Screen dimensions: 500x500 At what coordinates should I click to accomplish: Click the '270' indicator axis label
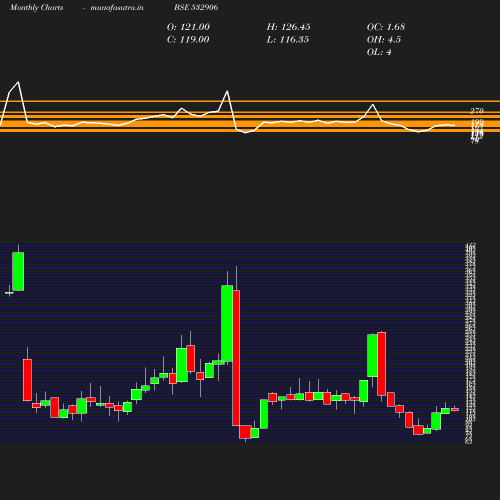point(477,111)
